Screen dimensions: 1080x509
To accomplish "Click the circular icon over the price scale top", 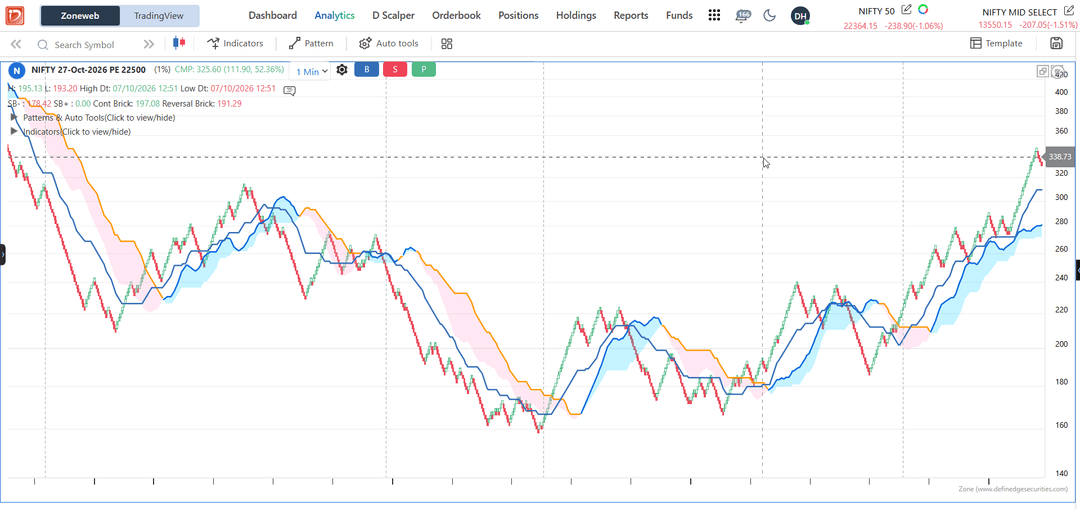I will [1059, 71].
